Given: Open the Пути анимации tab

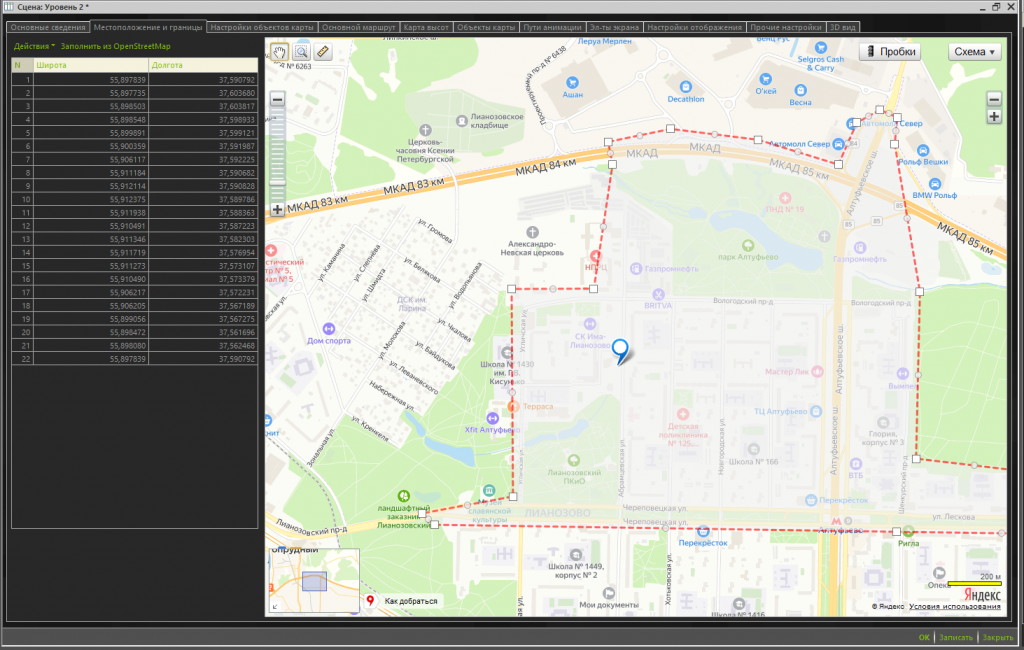Looking at the screenshot, I should 552,27.
